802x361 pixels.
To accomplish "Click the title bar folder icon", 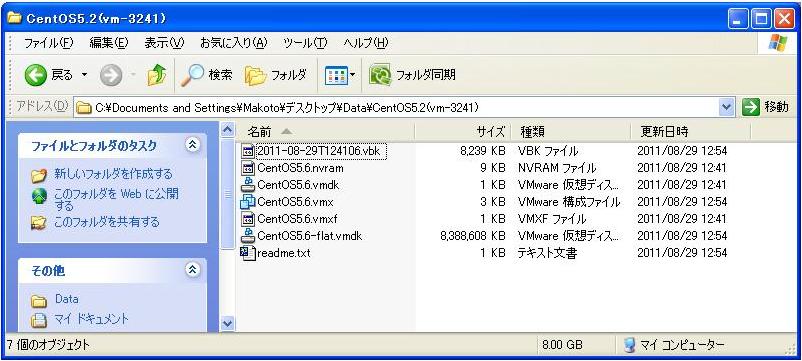I will coord(15,18).
